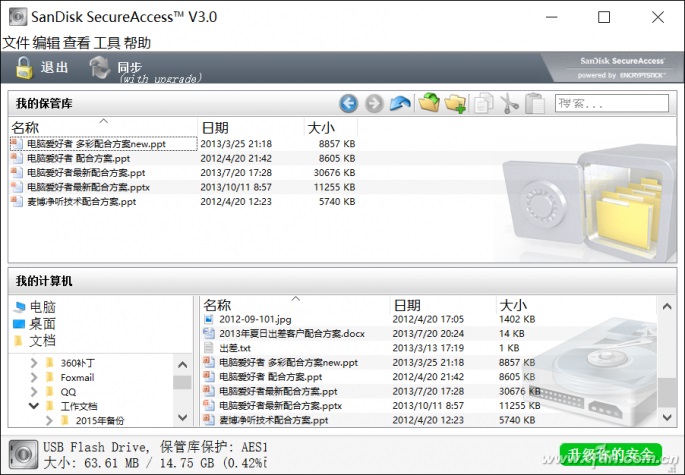The height and width of the screenshot is (475, 685).
Task: Click the 电脑 label in the tree
Action: pyautogui.click(x=42, y=307)
